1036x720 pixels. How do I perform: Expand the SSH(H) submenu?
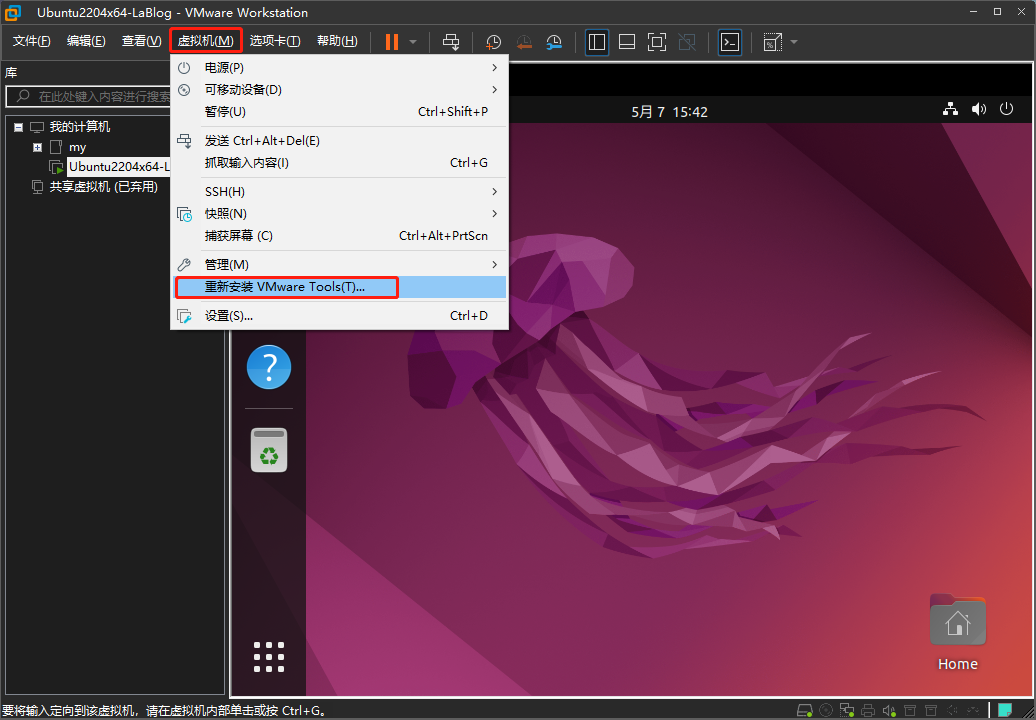tap(340, 192)
